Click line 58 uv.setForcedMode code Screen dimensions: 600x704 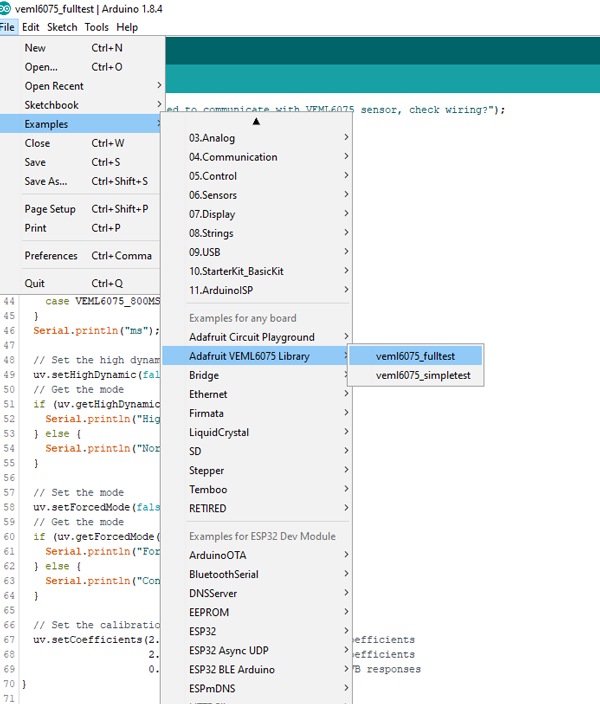(x=97, y=507)
